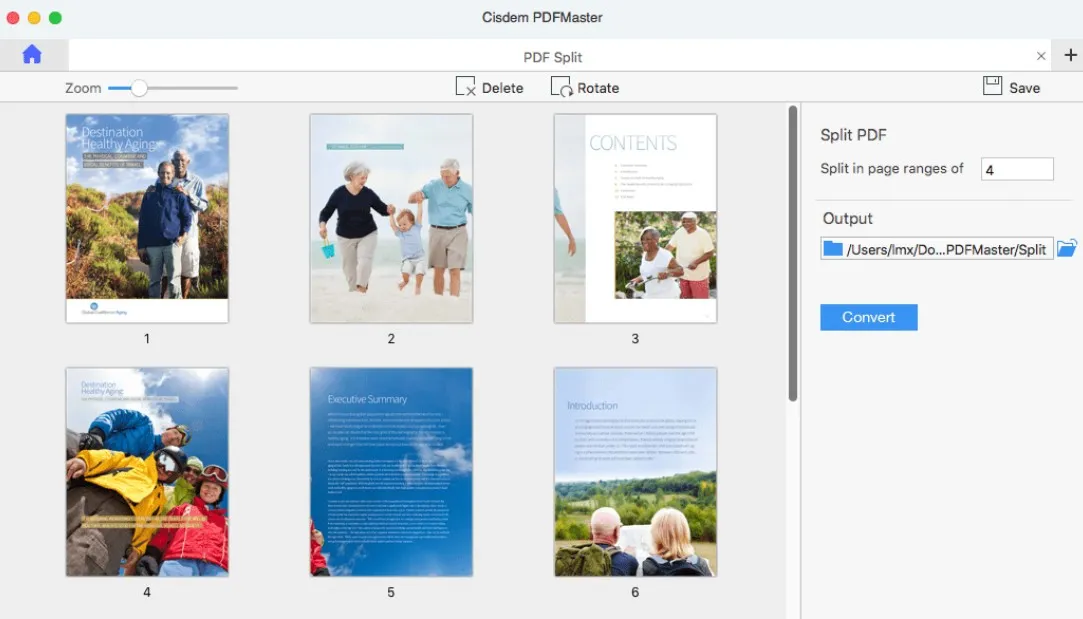Select page 3 Contents thumbnail

[x=635, y=218]
